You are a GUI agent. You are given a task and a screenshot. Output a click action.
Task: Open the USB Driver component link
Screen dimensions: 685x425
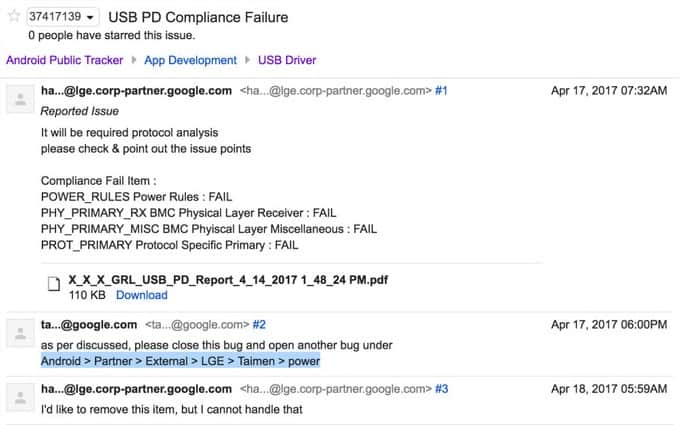(287, 60)
